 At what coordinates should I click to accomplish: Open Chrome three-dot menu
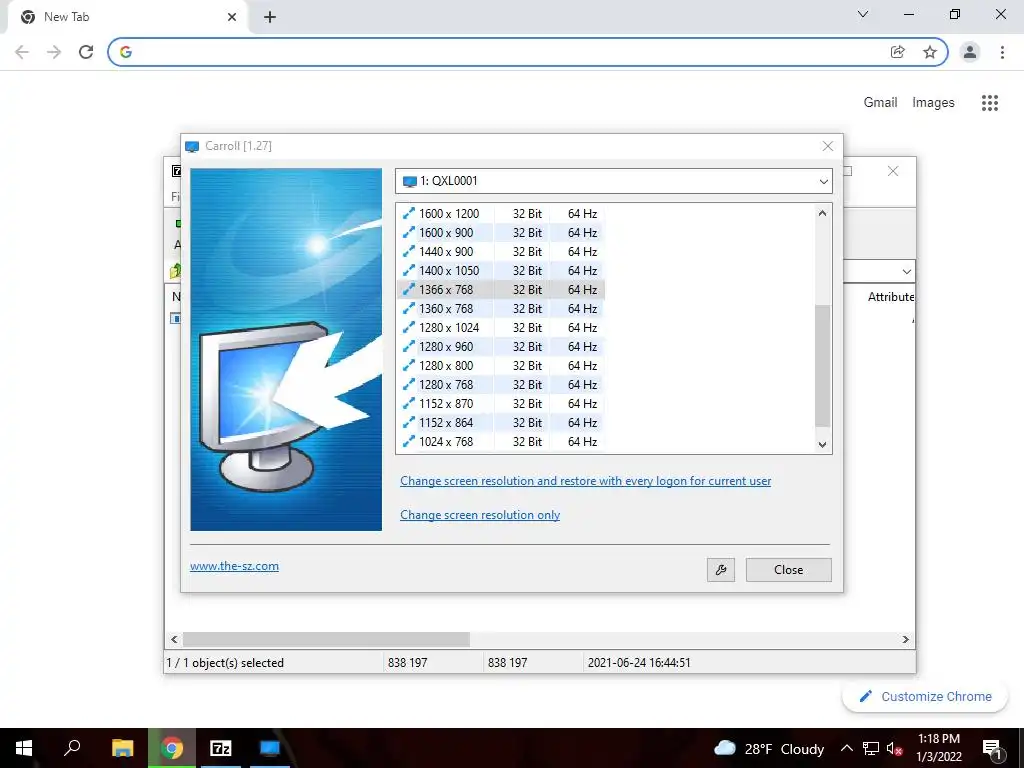[1002, 52]
